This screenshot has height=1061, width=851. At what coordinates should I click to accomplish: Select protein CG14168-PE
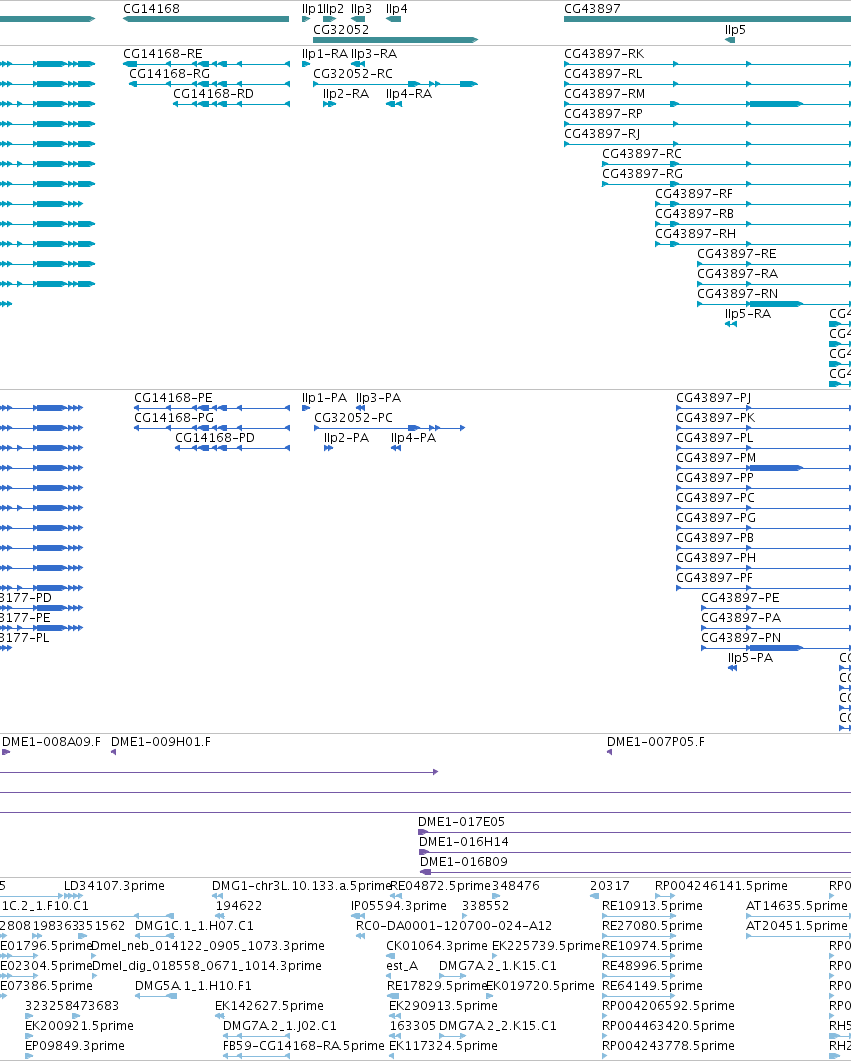[173, 398]
